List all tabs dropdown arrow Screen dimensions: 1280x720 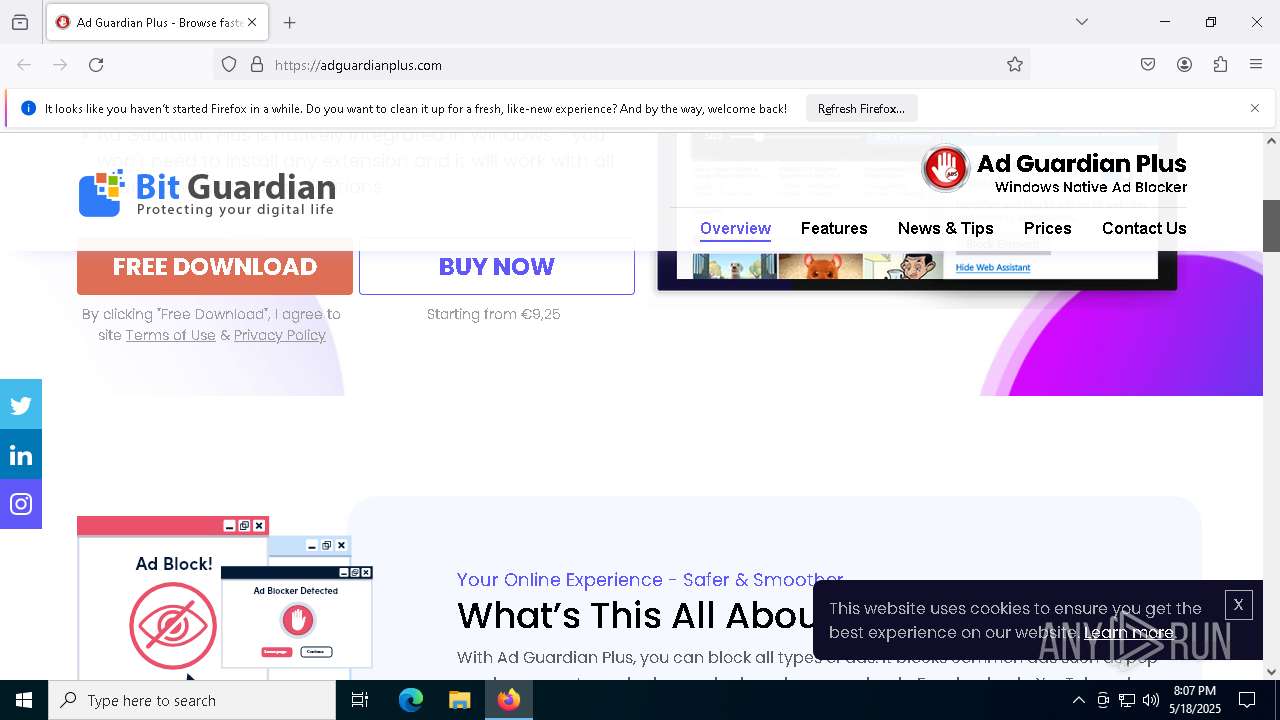pos(1082,22)
